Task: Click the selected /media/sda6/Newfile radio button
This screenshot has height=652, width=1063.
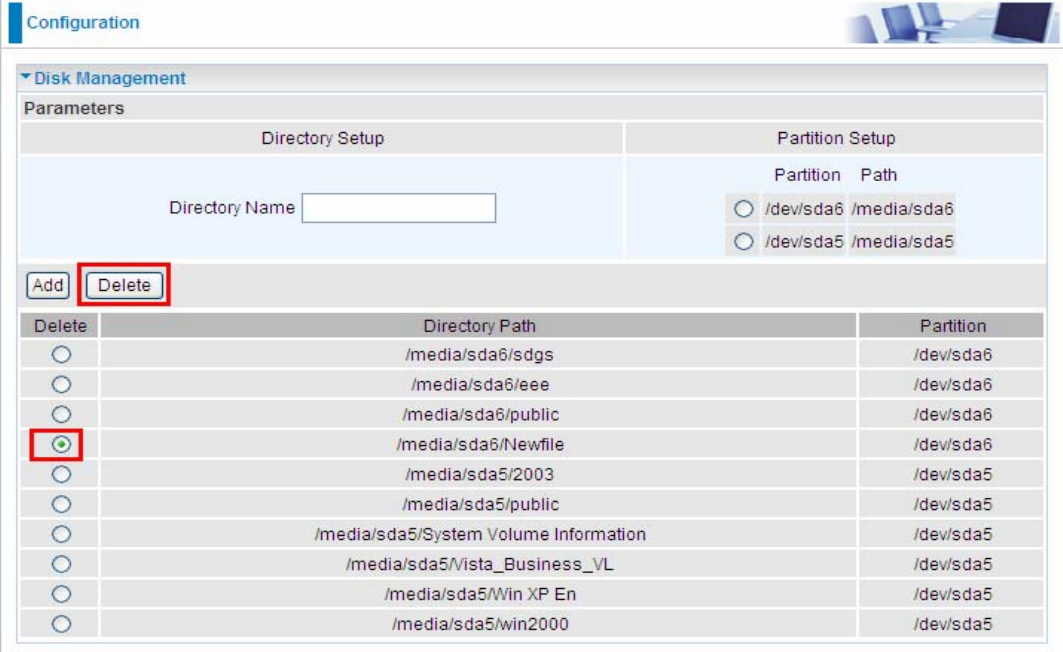Action: (x=62, y=444)
